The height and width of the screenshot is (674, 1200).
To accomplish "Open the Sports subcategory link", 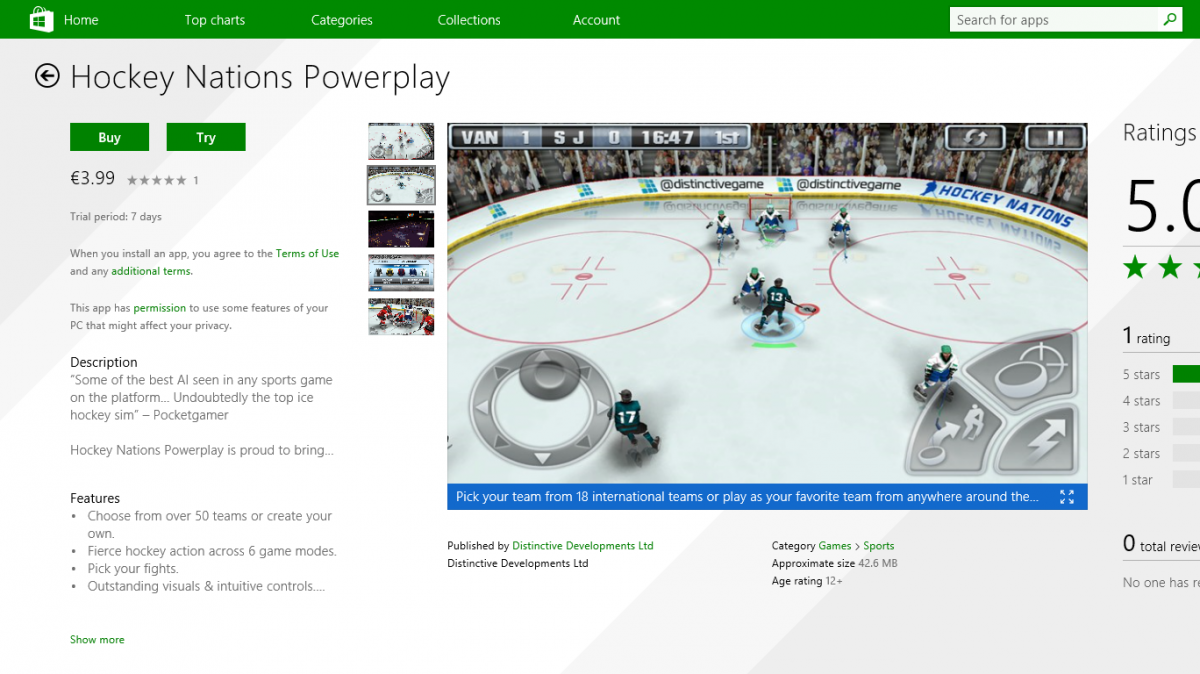I will [x=879, y=546].
